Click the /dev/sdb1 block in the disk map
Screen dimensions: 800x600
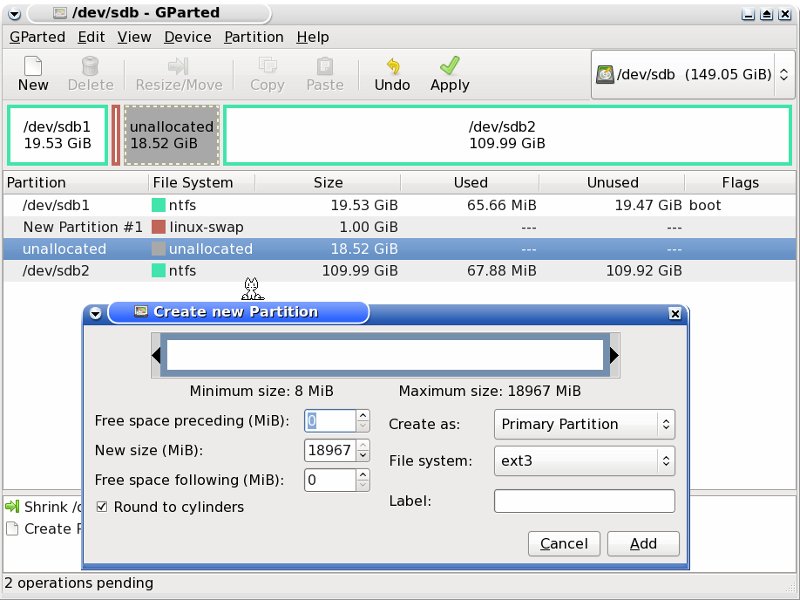pos(58,135)
